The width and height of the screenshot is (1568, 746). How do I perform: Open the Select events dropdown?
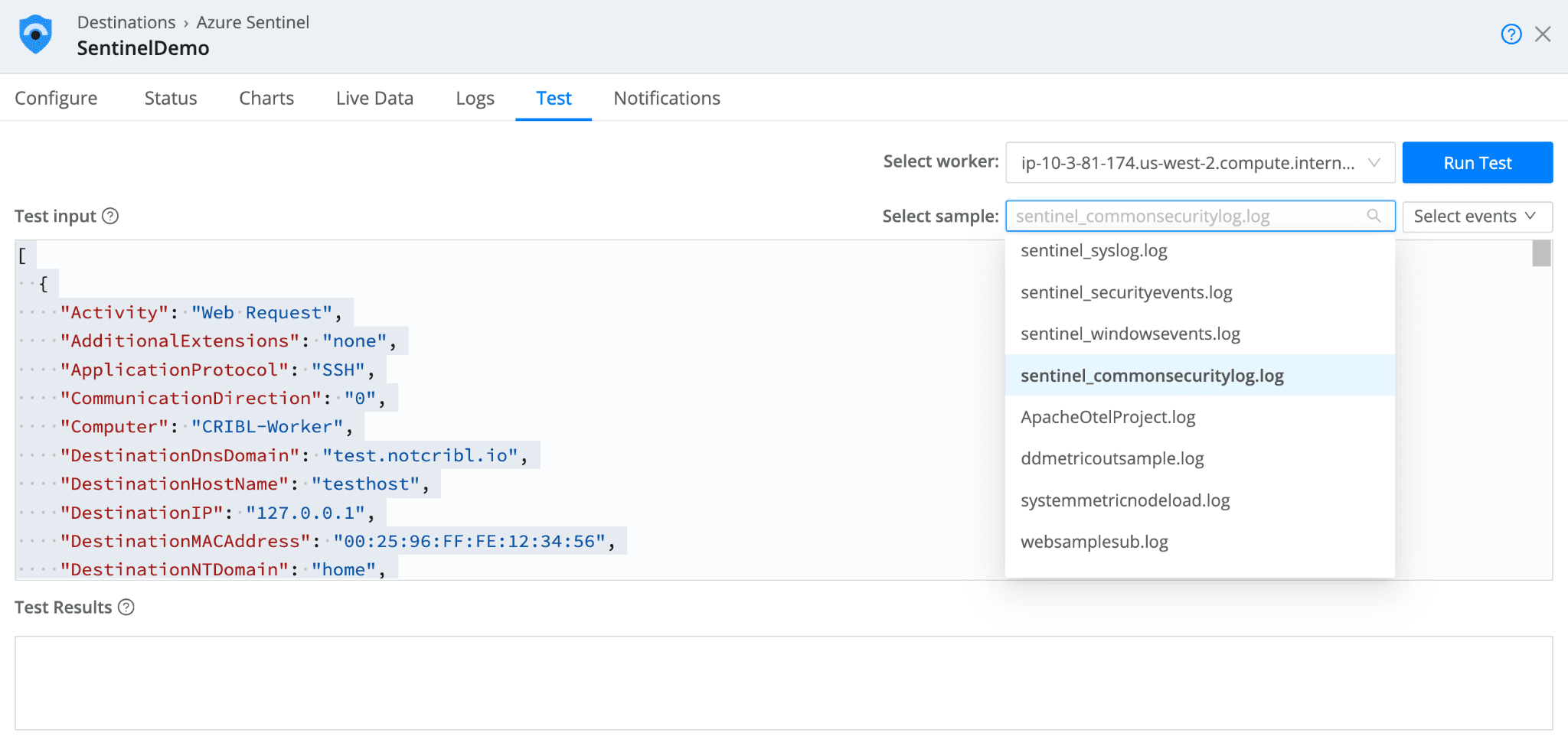pyautogui.click(x=1476, y=217)
